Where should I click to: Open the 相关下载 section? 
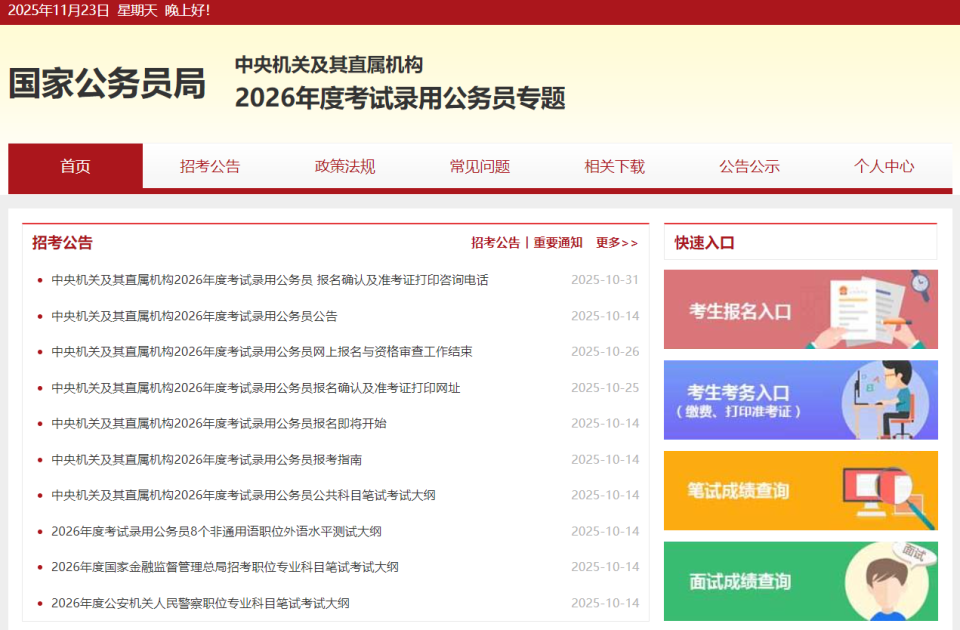click(613, 167)
